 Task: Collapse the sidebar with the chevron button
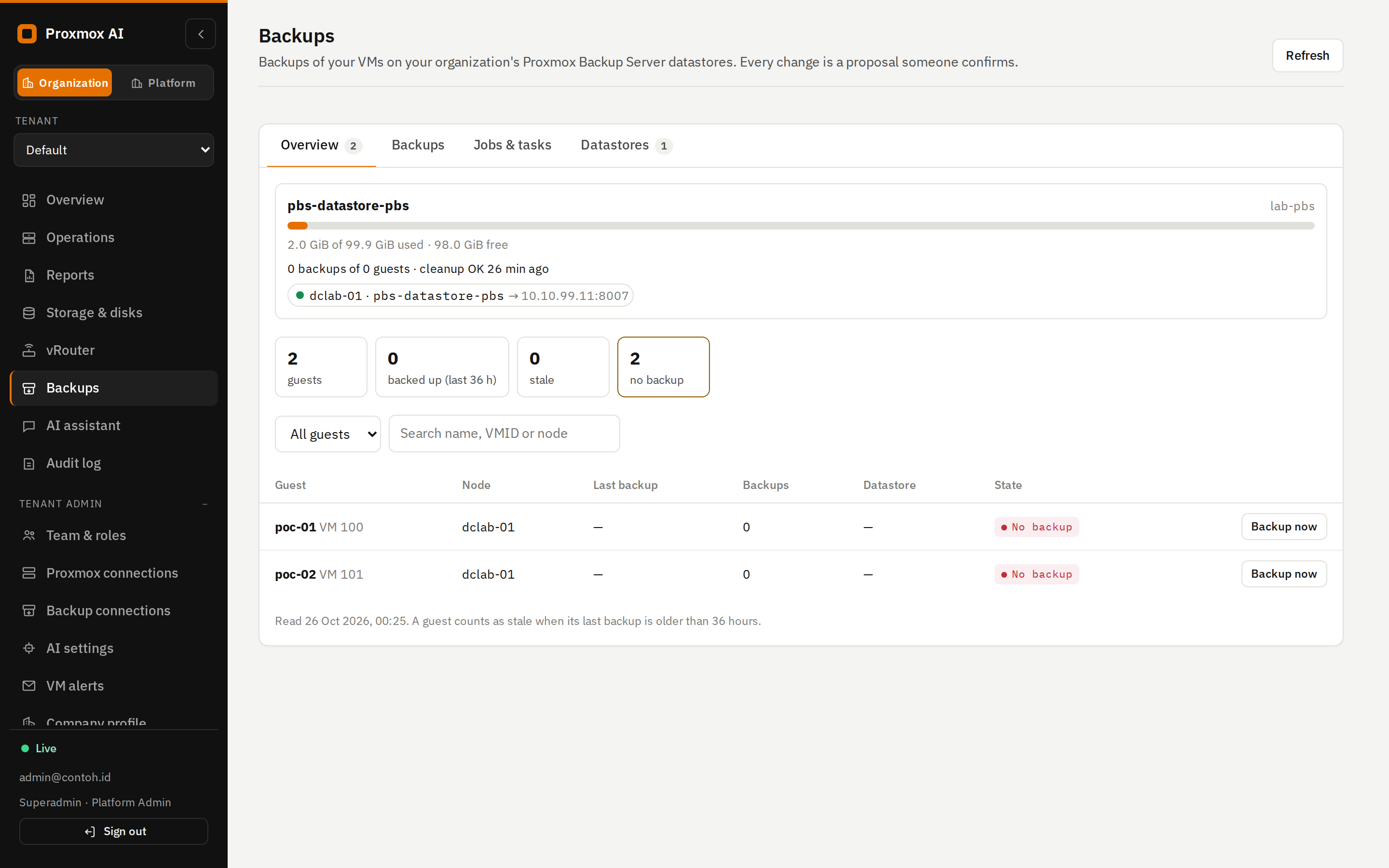200,34
